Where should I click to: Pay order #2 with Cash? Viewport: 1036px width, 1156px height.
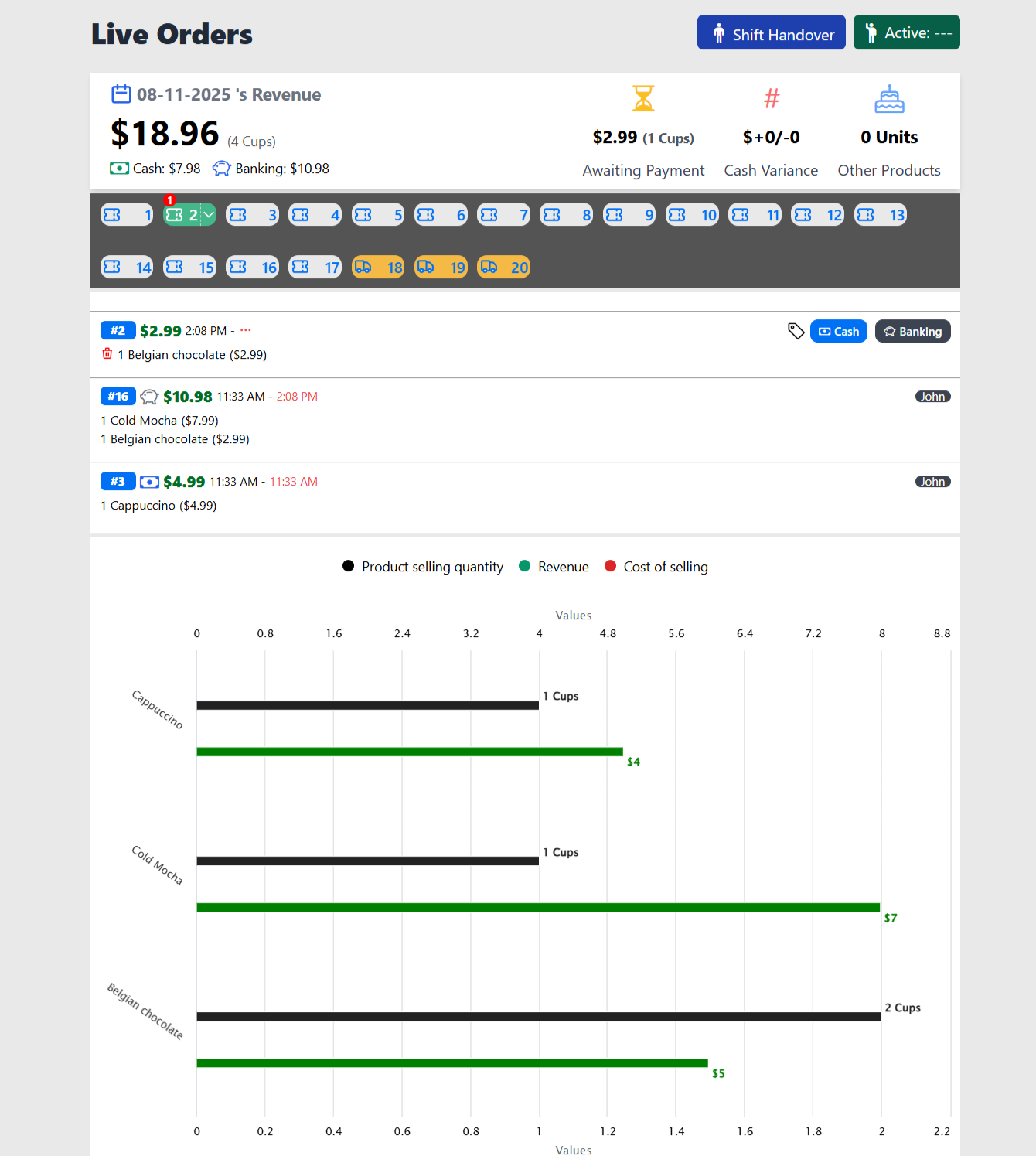pos(838,332)
